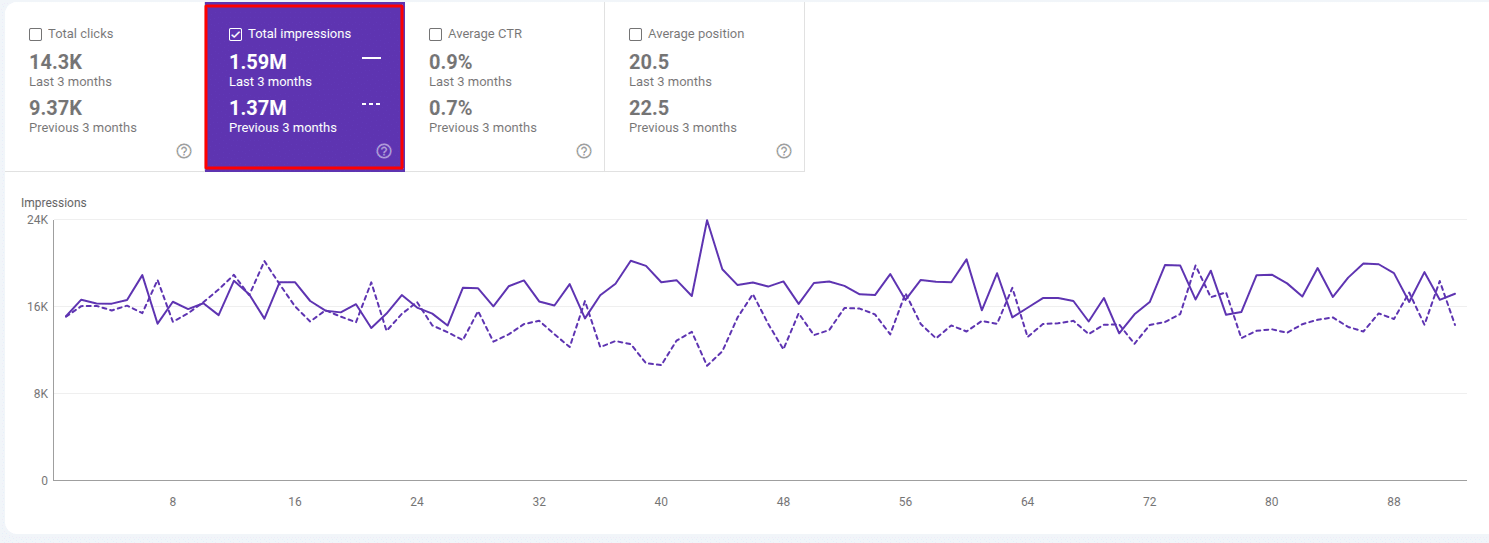Select the 14.3K total clicks value
This screenshot has width=1489, height=543.
[x=56, y=62]
